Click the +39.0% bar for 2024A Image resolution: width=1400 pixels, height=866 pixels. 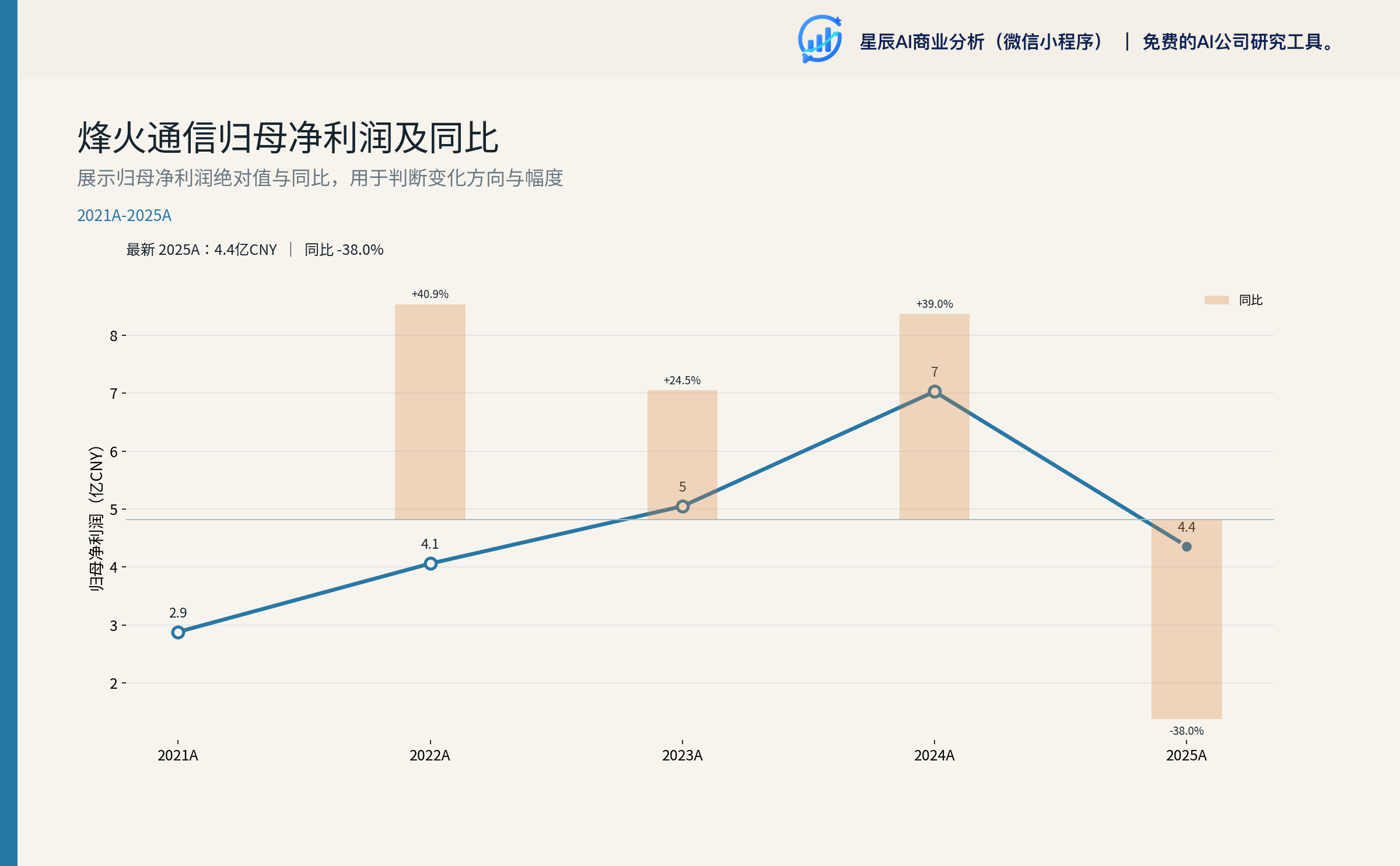click(x=935, y=416)
